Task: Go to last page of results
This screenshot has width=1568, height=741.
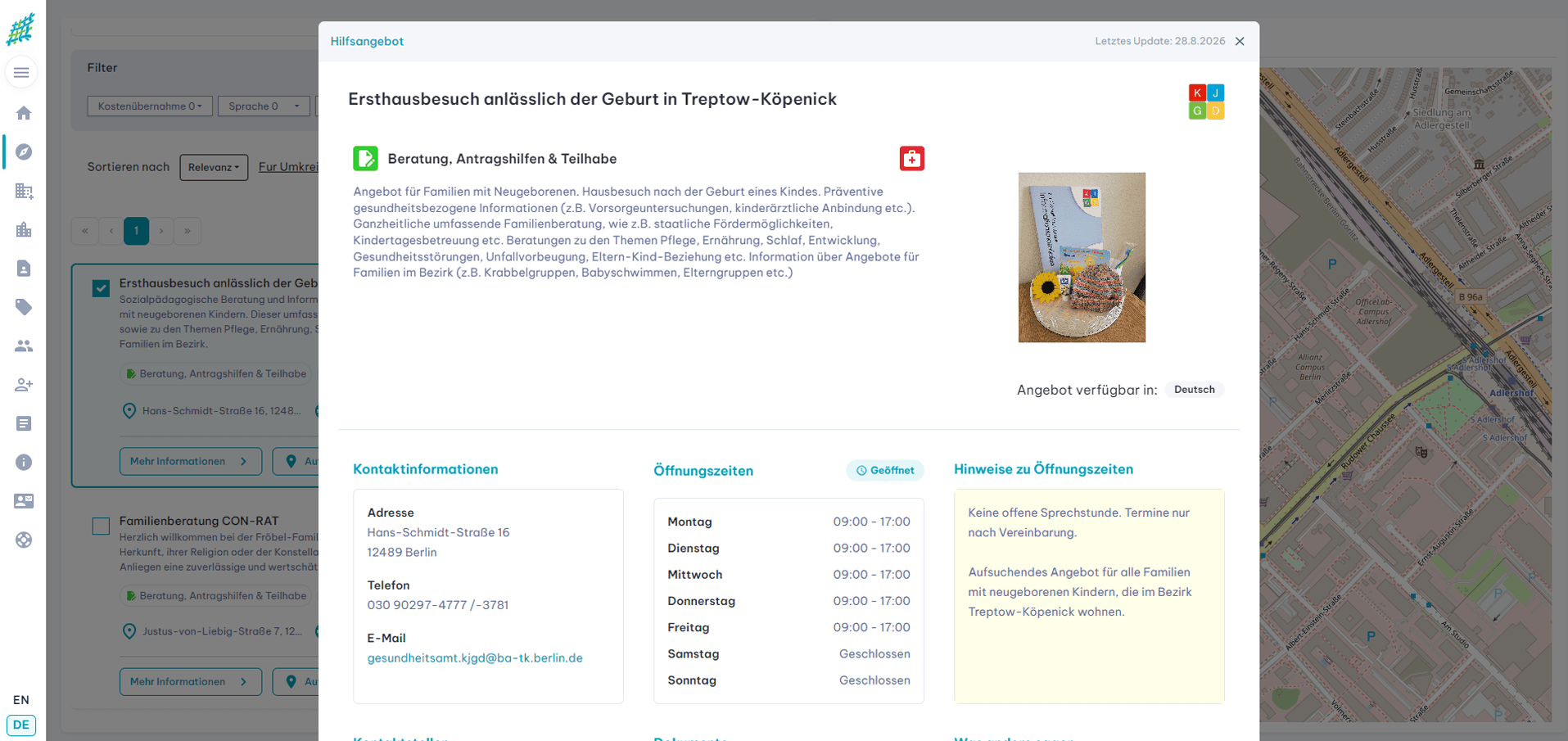Action: click(188, 231)
